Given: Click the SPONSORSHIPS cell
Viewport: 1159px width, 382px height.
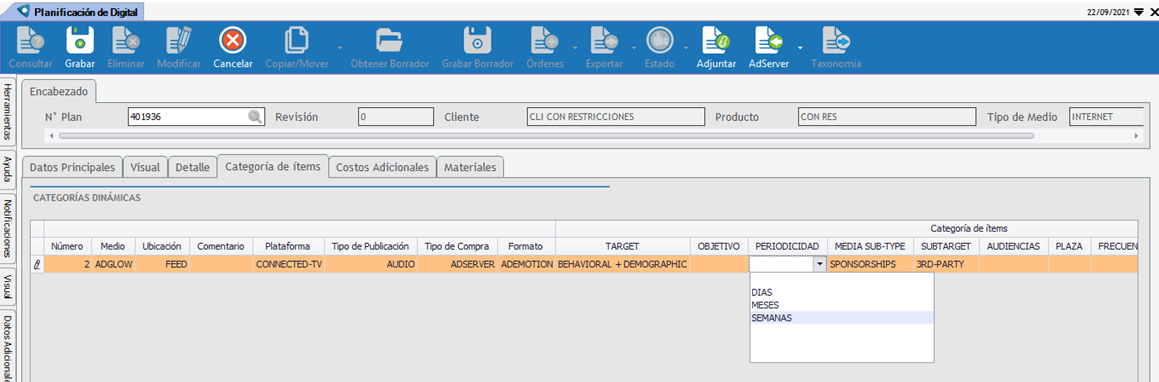Looking at the screenshot, I should pyautogui.click(x=870, y=264).
